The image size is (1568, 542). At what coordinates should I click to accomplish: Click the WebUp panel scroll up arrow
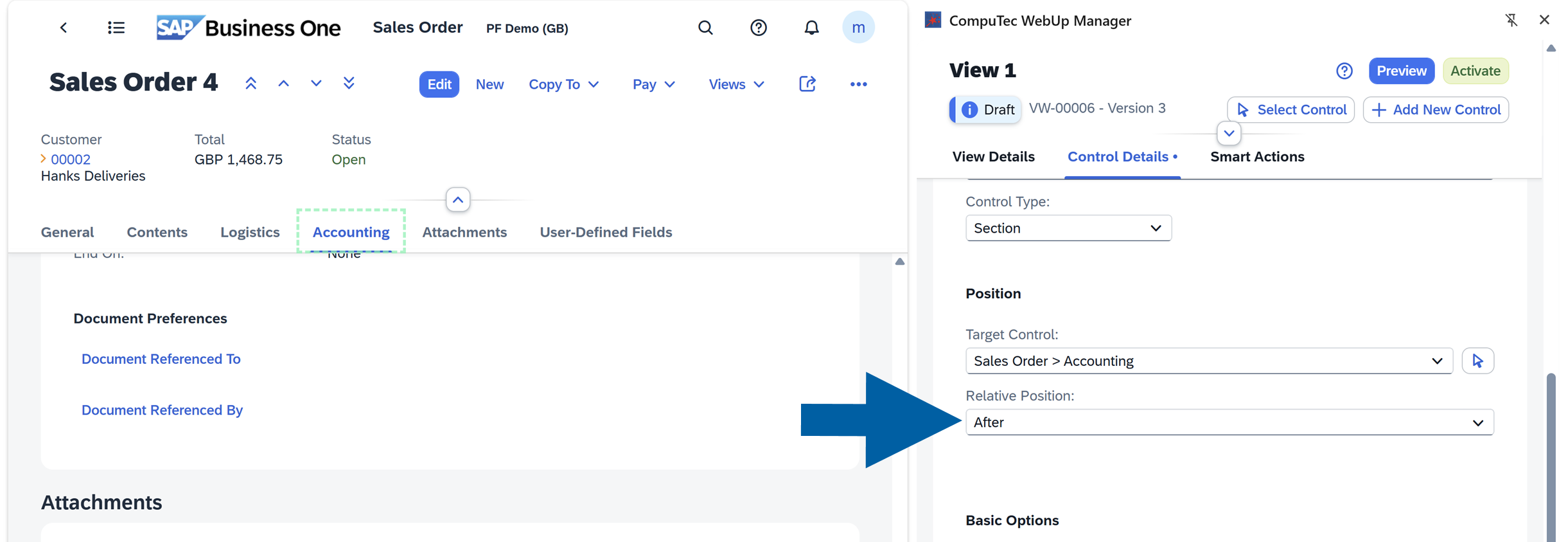click(x=1551, y=48)
